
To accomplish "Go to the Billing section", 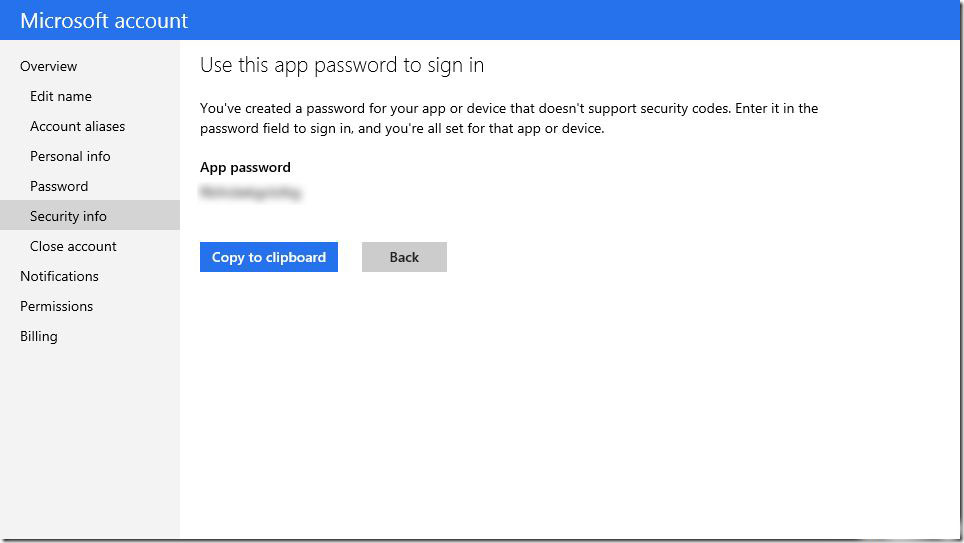I will click(x=39, y=336).
